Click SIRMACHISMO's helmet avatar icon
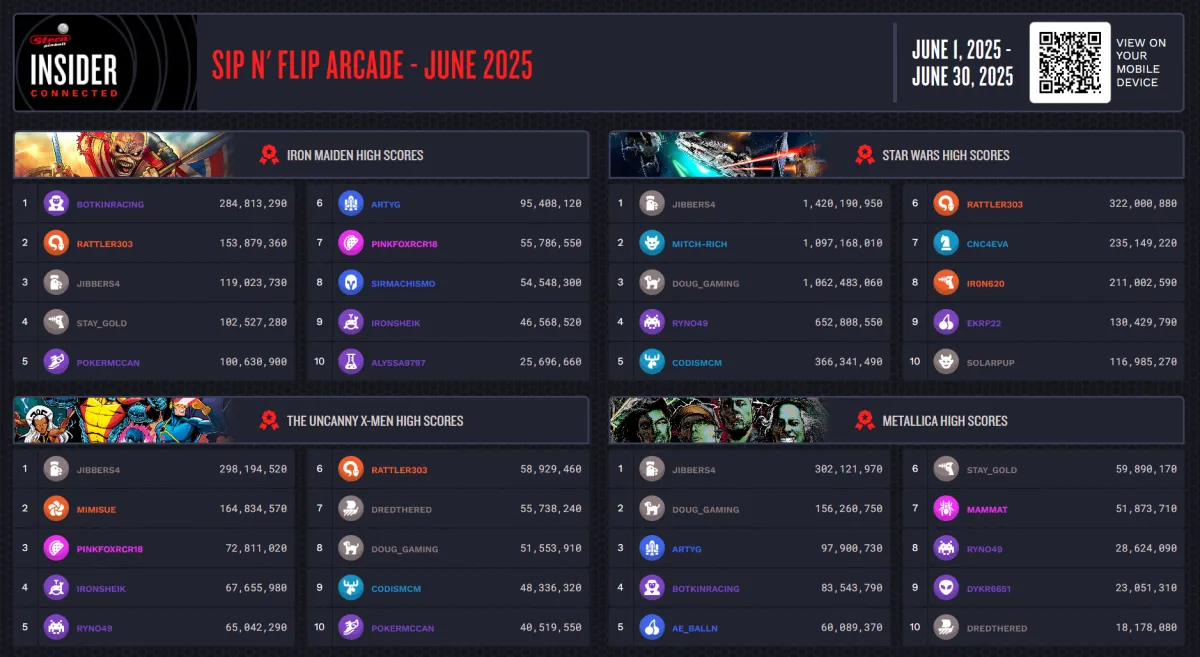Screen dimensions: 1200x657 pyautogui.click(x=351, y=283)
